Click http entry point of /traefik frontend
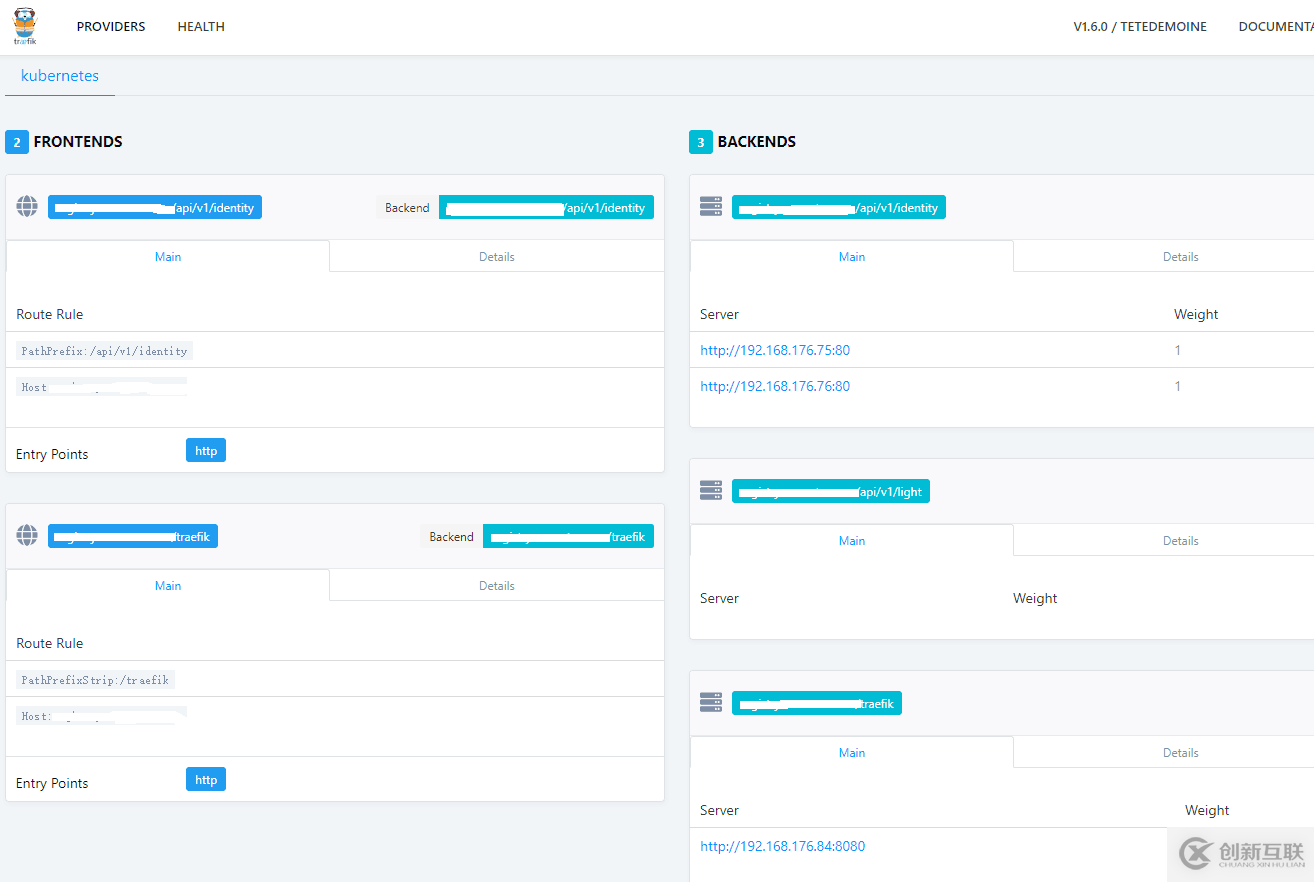This screenshot has height=882, width=1314. point(206,779)
